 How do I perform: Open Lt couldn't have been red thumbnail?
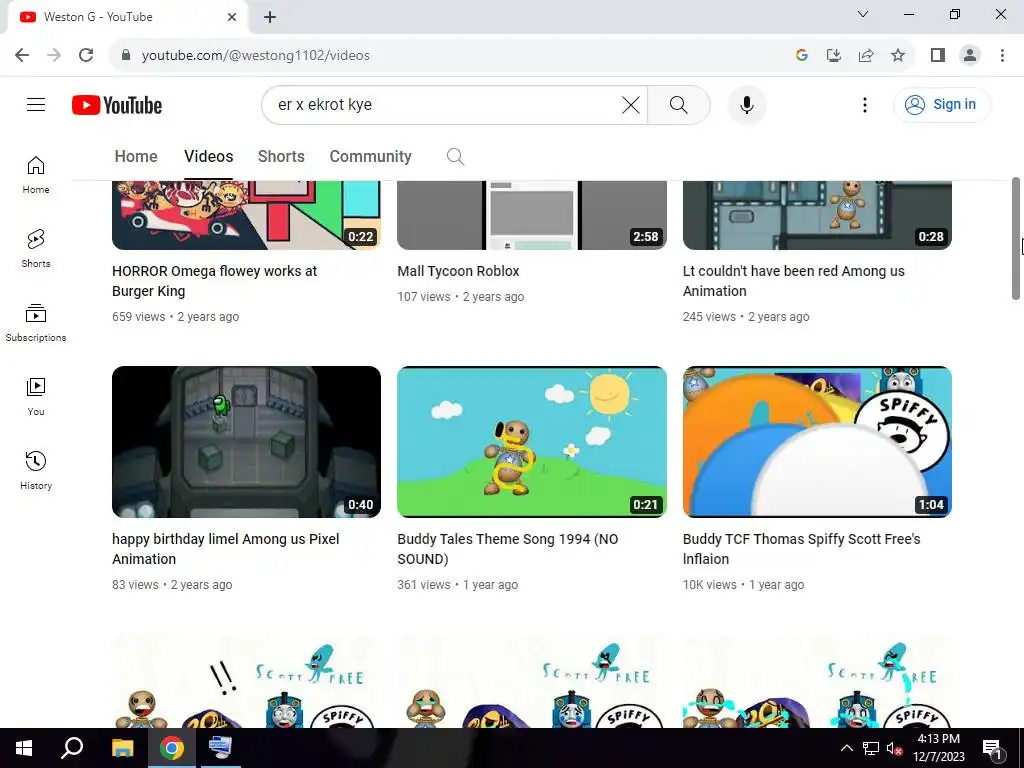click(x=817, y=216)
